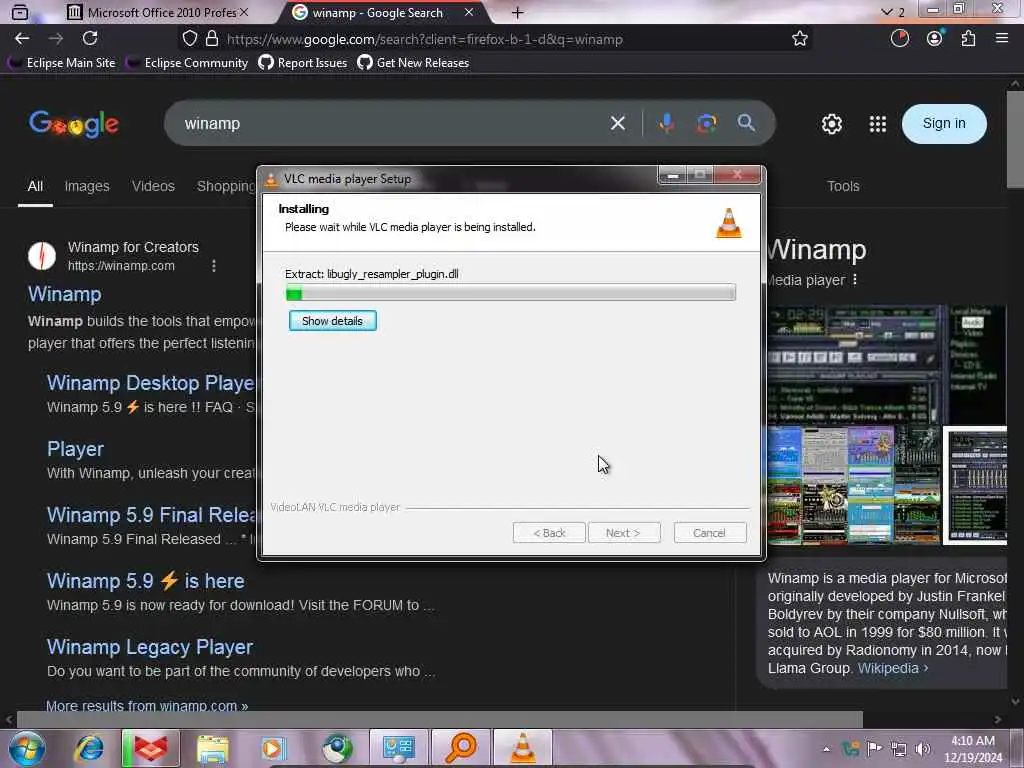
Task: Open Google search Tools
Action: [843, 186]
